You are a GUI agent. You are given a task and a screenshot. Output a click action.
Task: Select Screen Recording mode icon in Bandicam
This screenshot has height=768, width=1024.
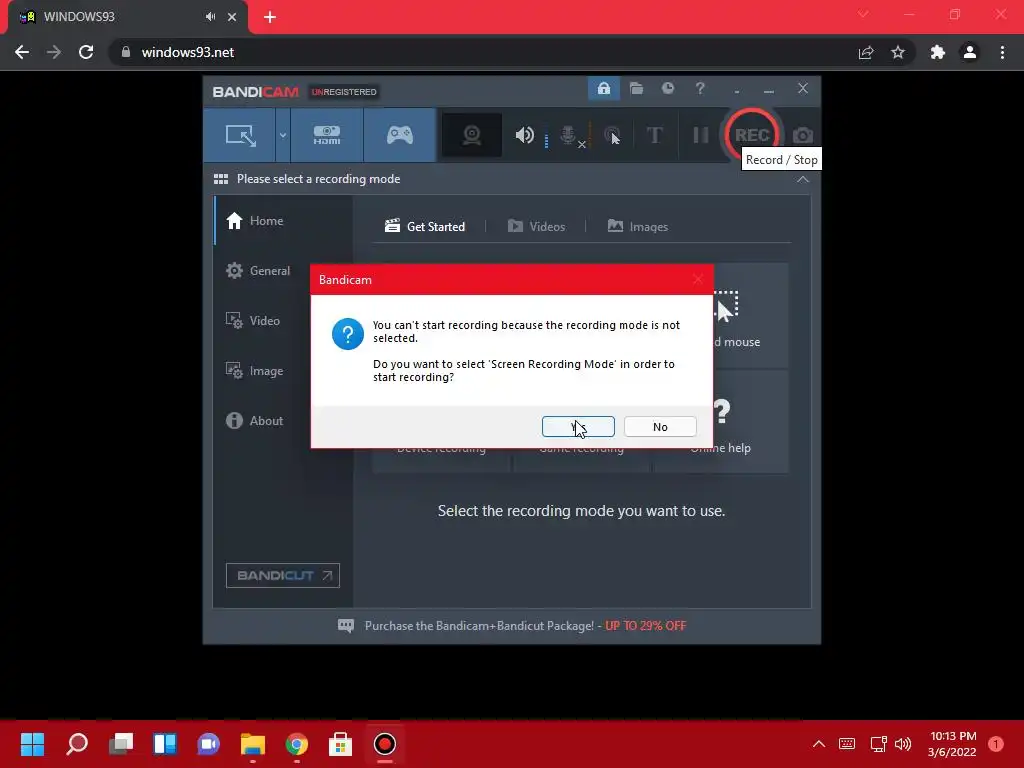coord(240,135)
